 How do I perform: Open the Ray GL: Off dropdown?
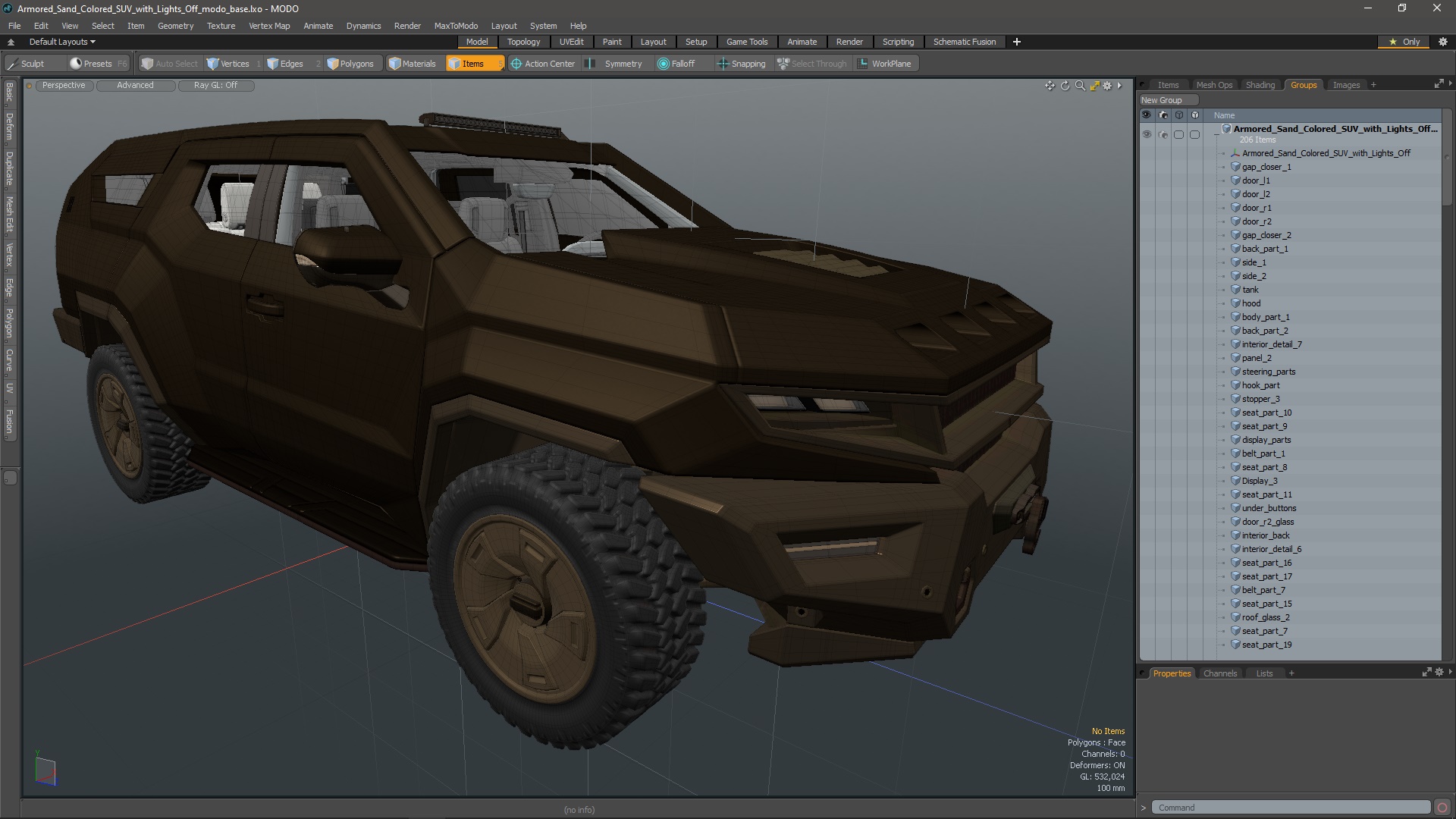click(x=215, y=86)
